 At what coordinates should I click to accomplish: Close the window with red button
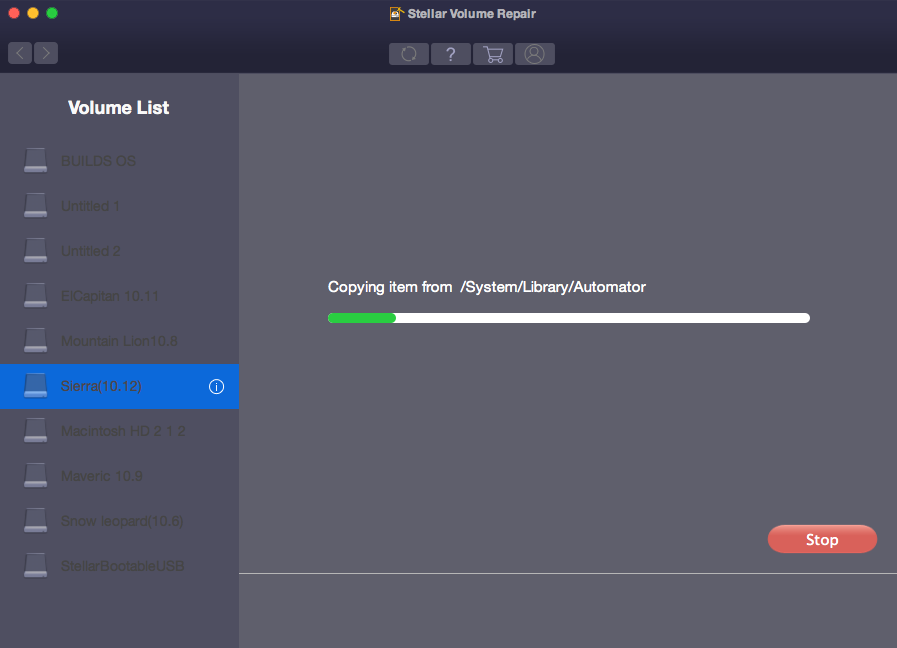point(14,13)
